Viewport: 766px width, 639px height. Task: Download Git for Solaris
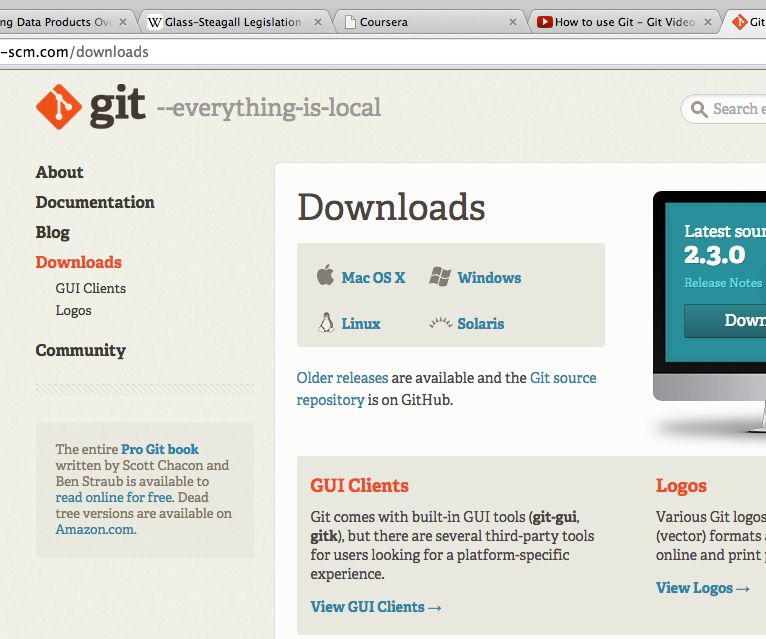pos(481,323)
